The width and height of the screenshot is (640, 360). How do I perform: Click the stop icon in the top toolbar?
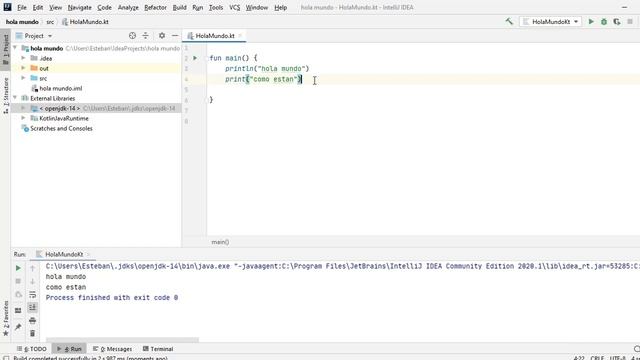[630, 22]
